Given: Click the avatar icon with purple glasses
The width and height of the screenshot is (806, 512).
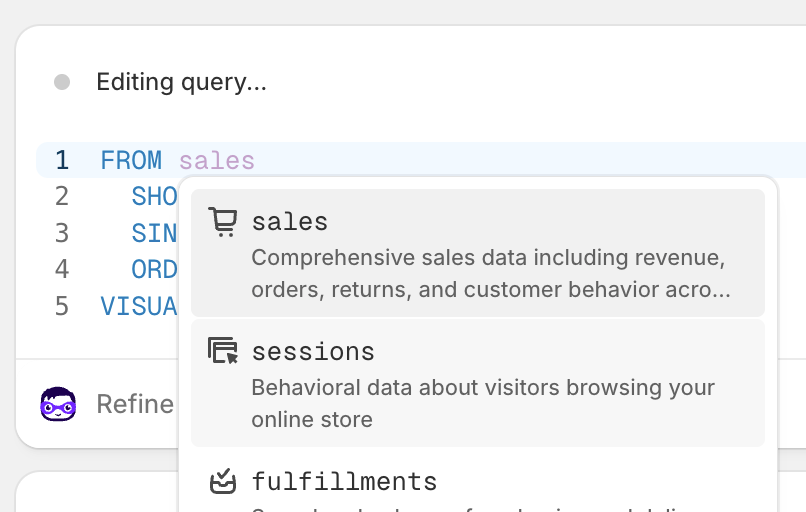Looking at the screenshot, I should (58, 404).
